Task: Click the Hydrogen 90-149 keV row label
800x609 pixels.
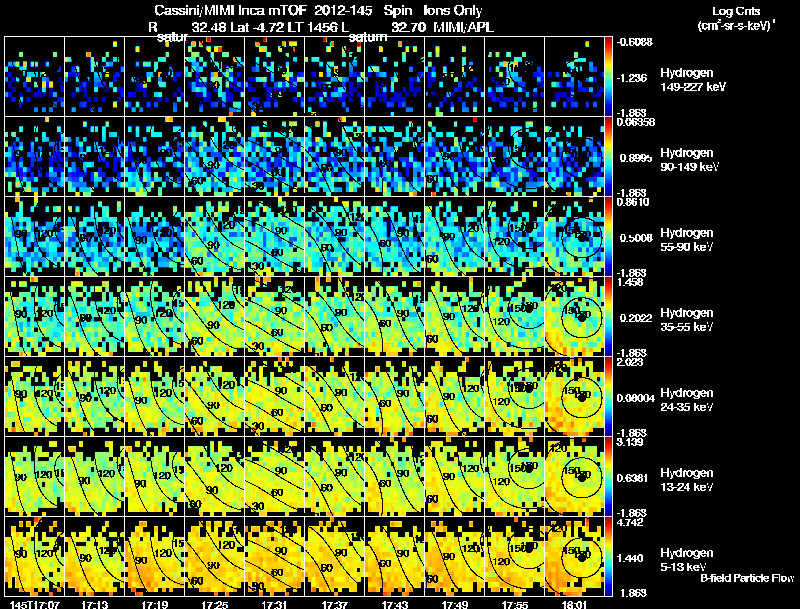Action: 690,160
